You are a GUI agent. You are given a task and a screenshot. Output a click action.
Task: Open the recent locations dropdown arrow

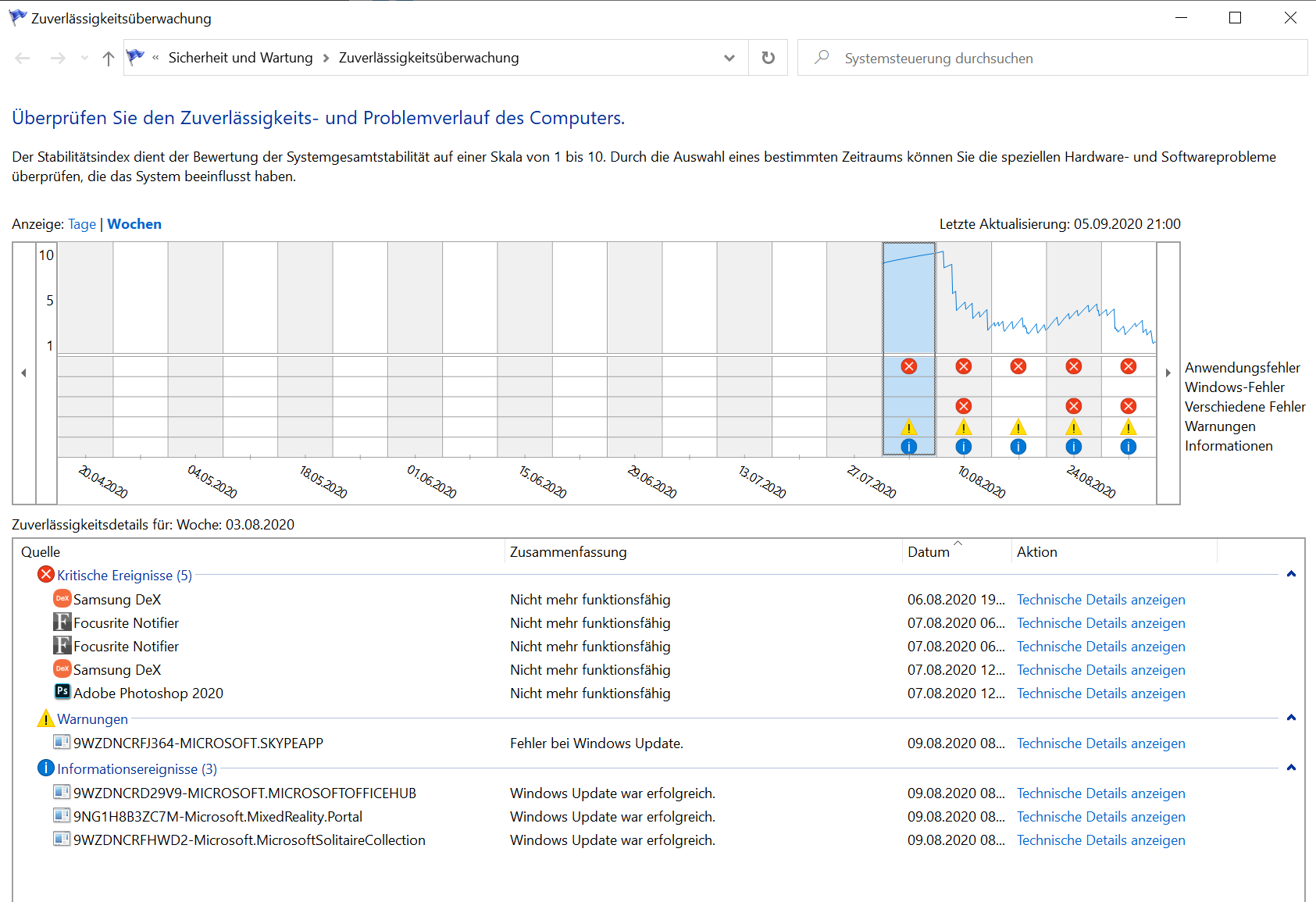(x=84, y=58)
